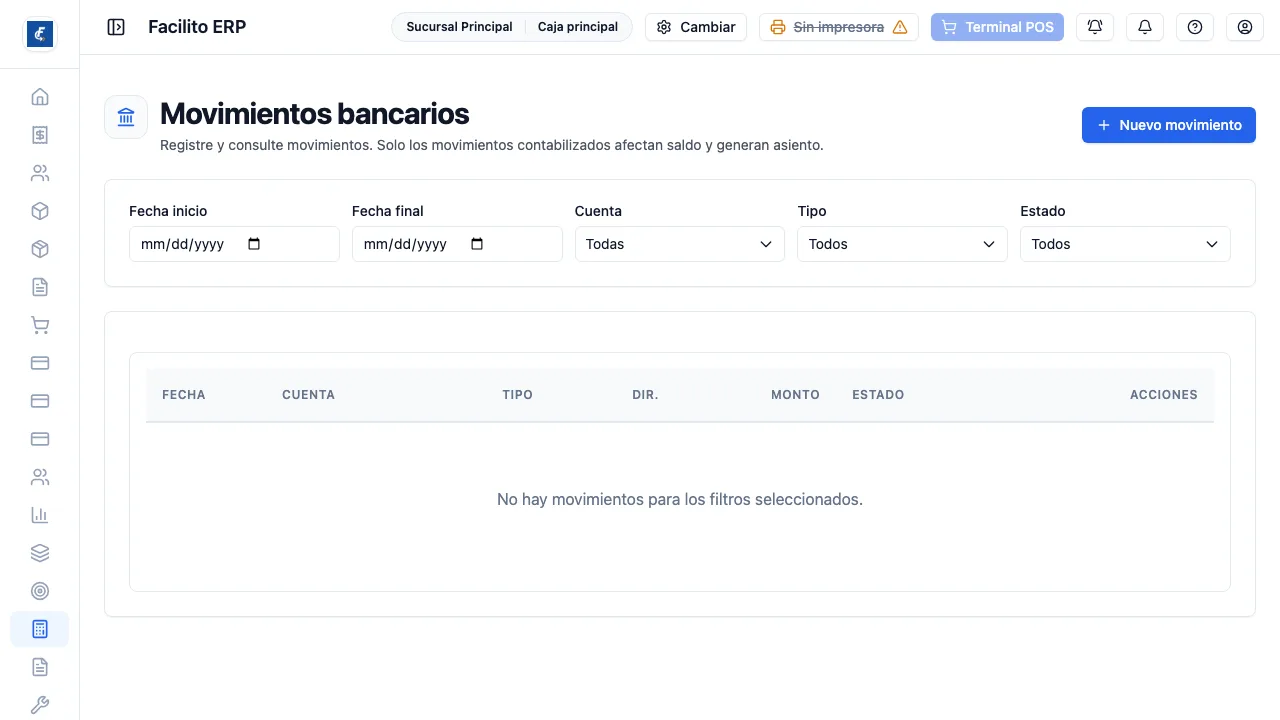Image resolution: width=1280 pixels, height=720 pixels.
Task: Open the target sidebar icon
Action: tap(40, 591)
